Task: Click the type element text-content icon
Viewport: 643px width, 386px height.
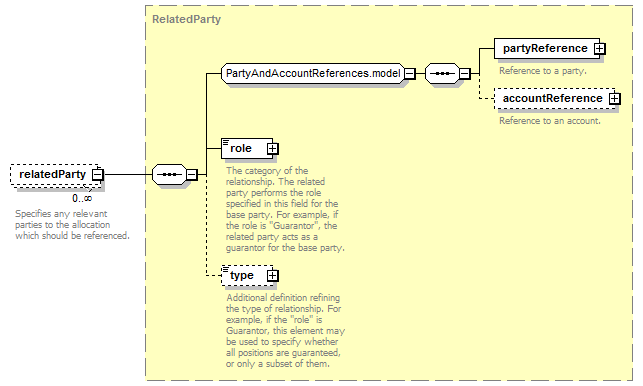Action: click(x=226, y=270)
